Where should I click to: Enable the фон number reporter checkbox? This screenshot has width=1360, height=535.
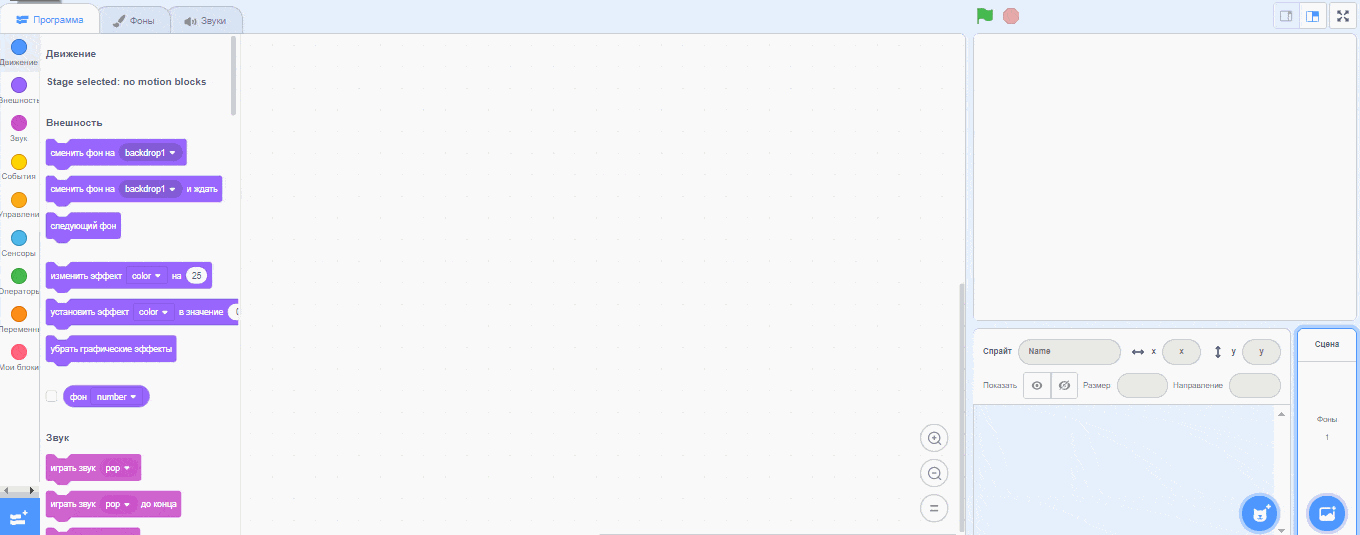point(52,397)
